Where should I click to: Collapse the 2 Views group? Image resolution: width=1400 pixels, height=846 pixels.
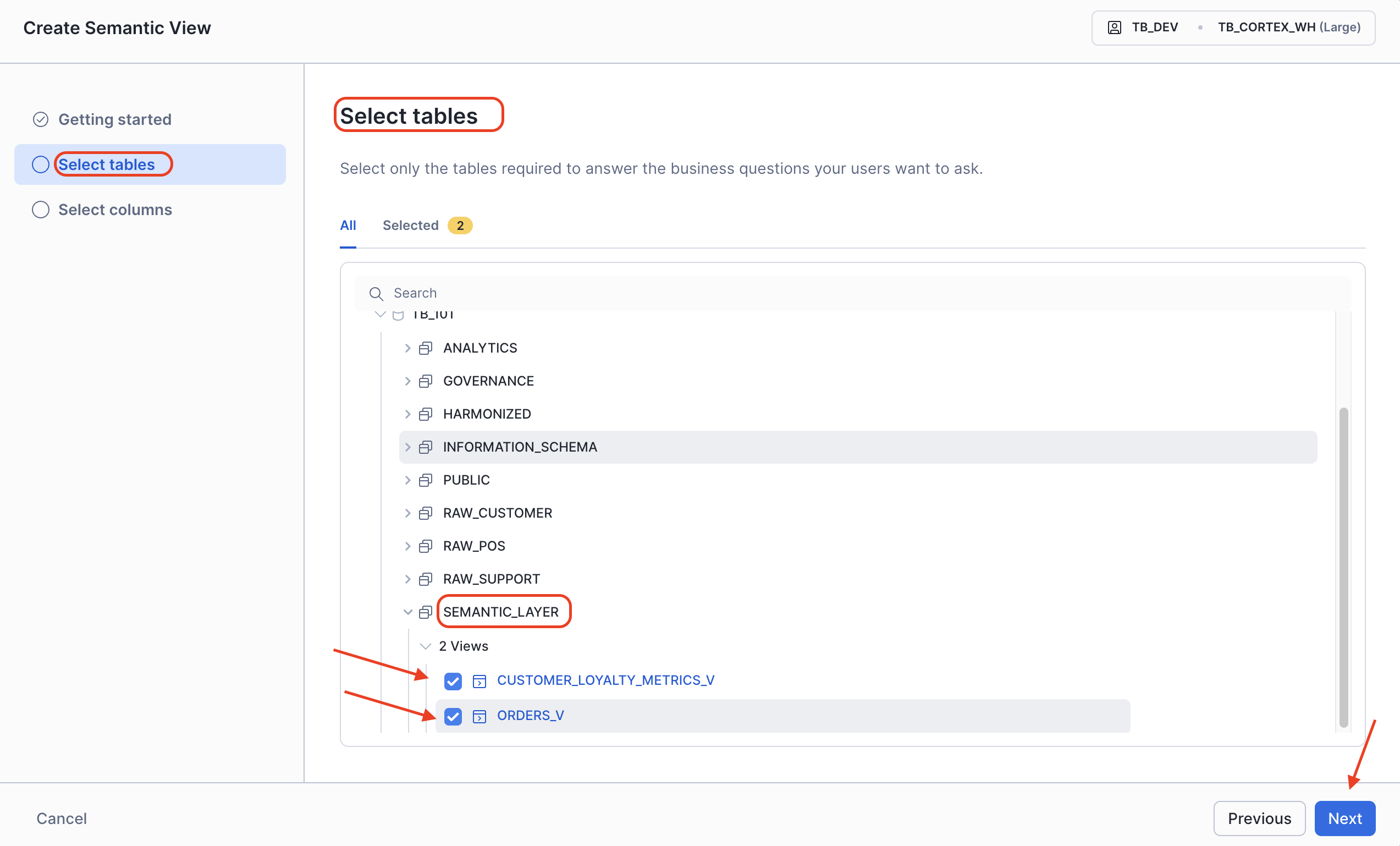click(425, 646)
